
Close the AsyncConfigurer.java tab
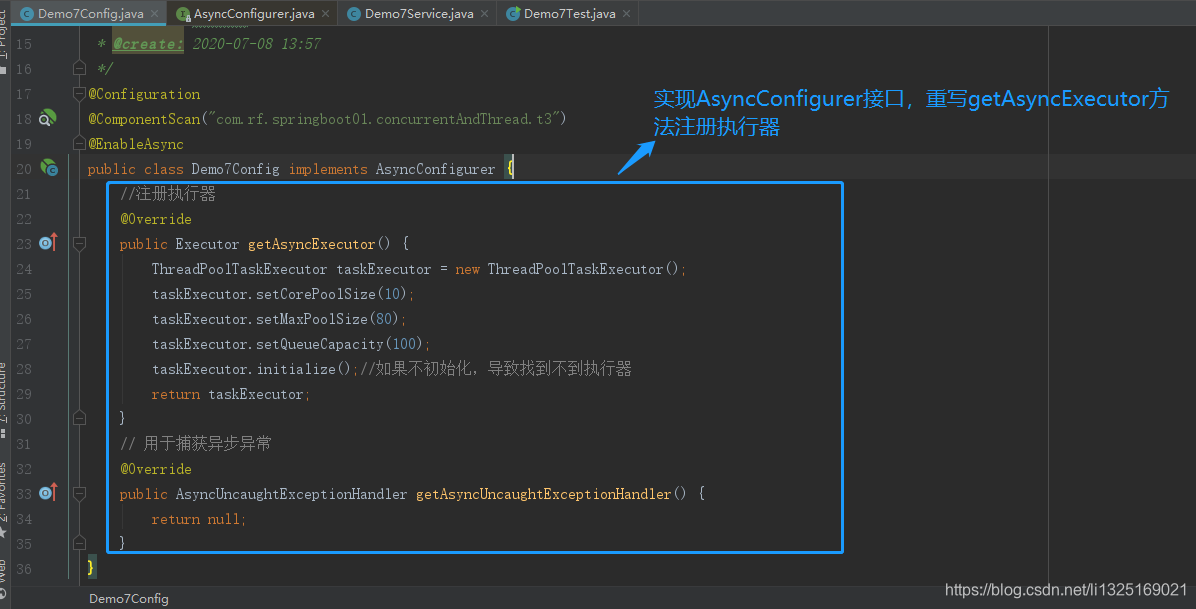[x=326, y=14]
